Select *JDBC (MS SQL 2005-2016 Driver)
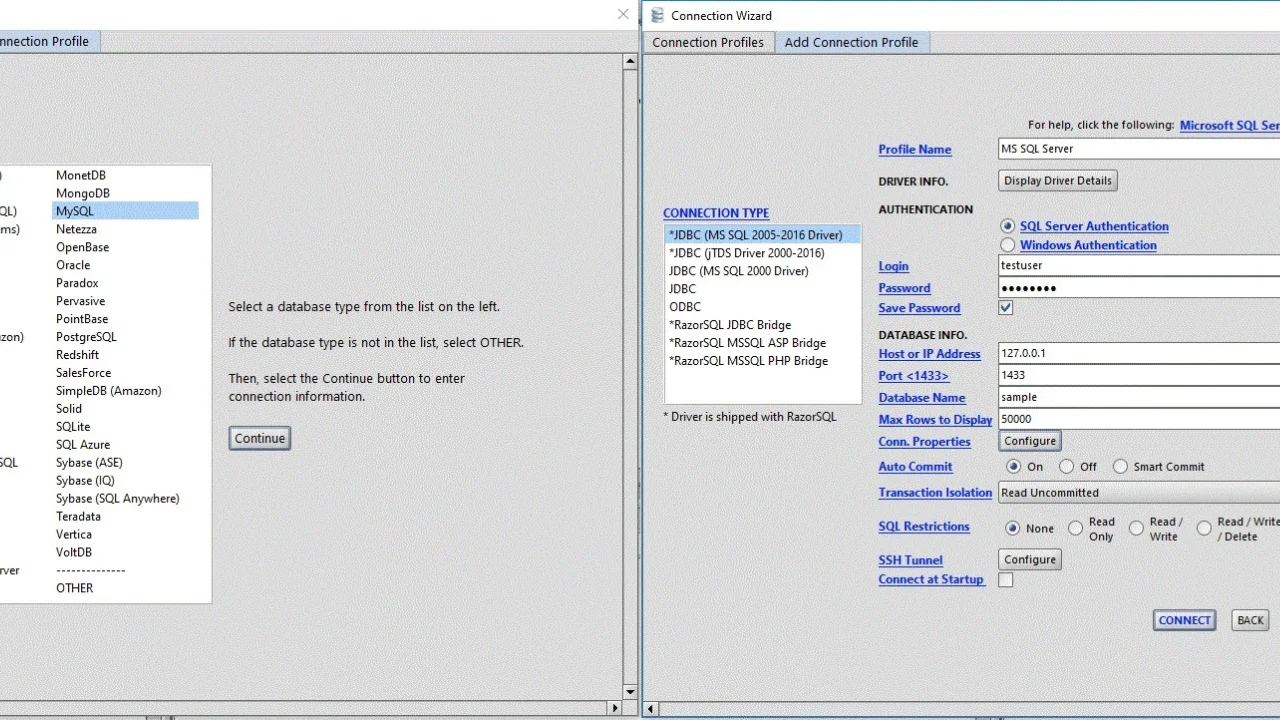Image resolution: width=1280 pixels, height=720 pixels. [x=762, y=235]
